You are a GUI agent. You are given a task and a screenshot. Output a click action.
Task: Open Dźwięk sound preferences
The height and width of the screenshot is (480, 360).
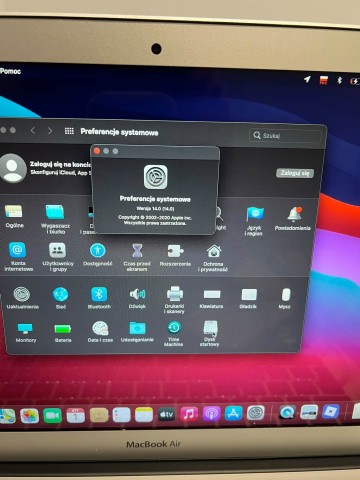(x=137, y=297)
